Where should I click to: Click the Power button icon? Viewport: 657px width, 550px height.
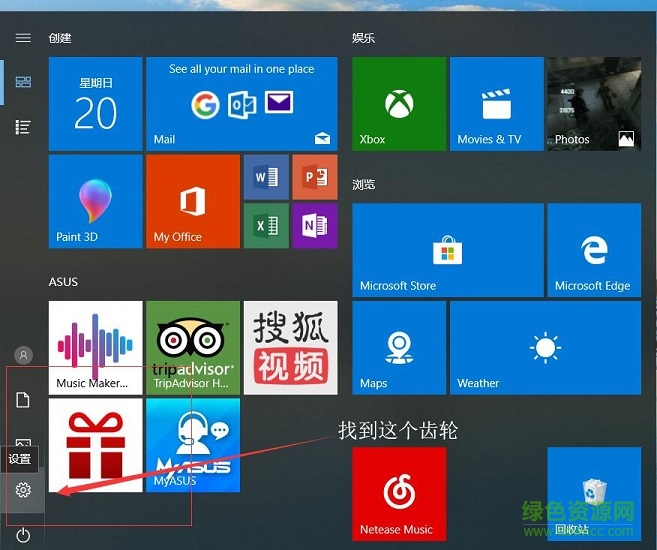23,535
